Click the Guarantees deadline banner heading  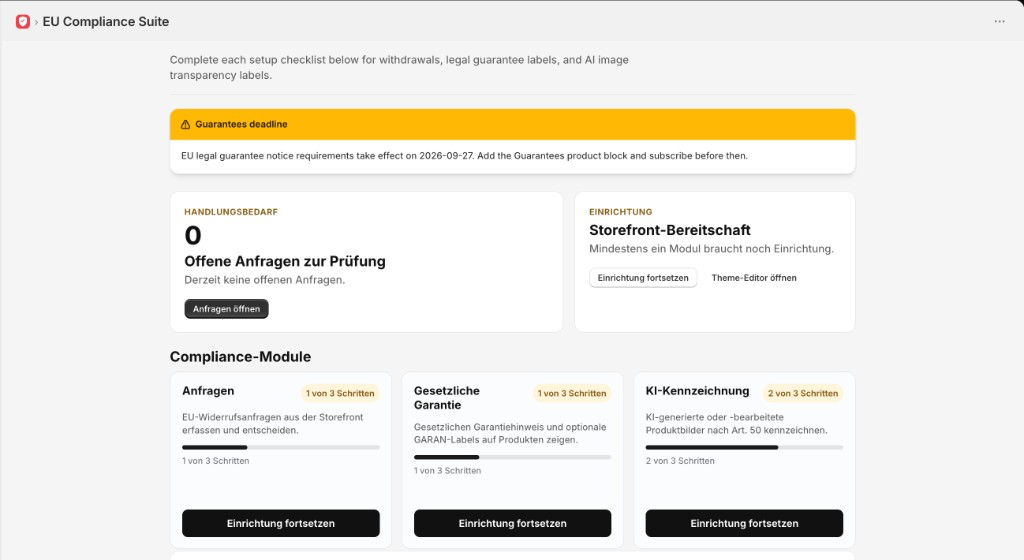[241, 124]
